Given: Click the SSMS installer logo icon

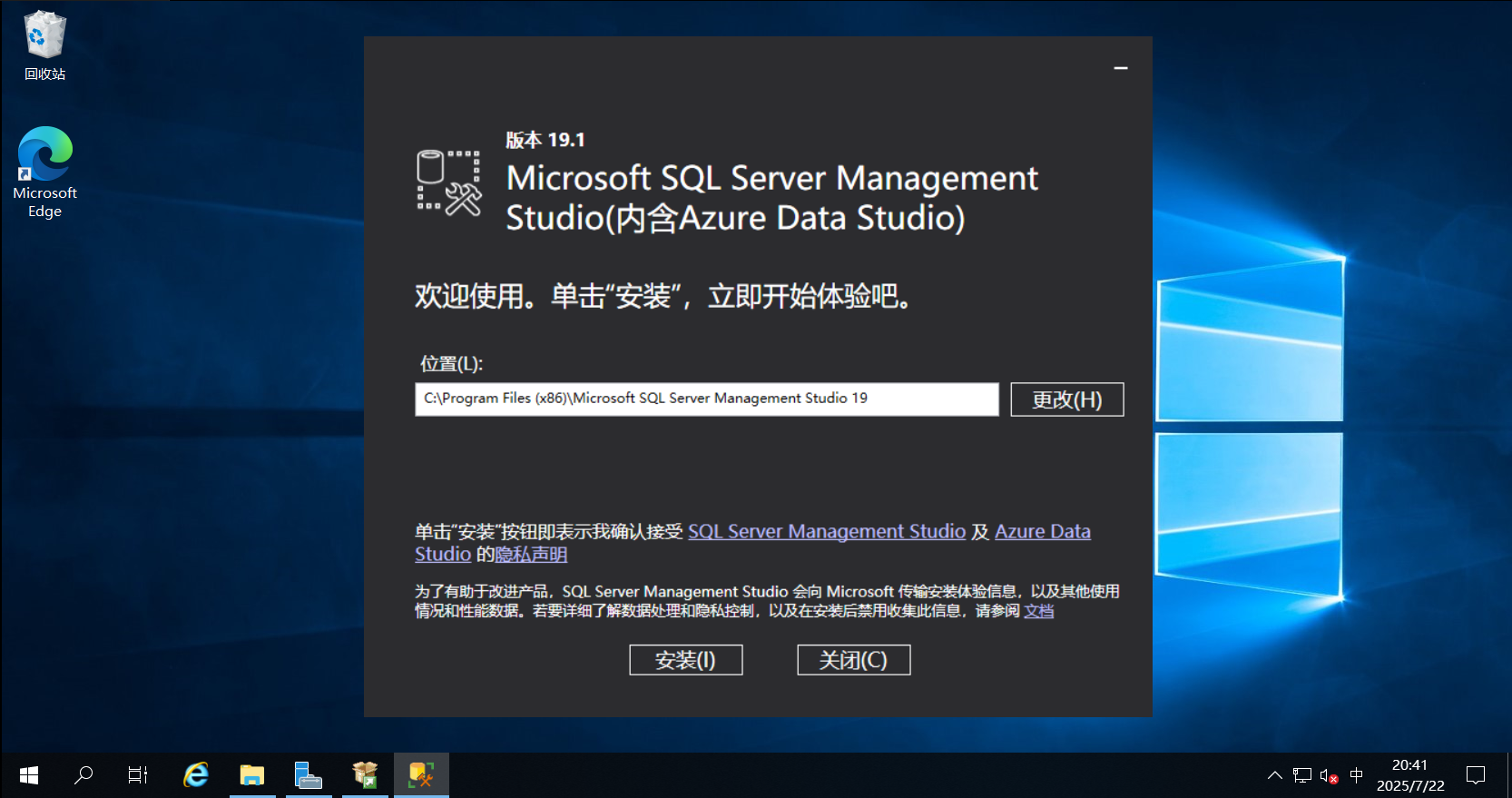Looking at the screenshot, I should point(448,182).
